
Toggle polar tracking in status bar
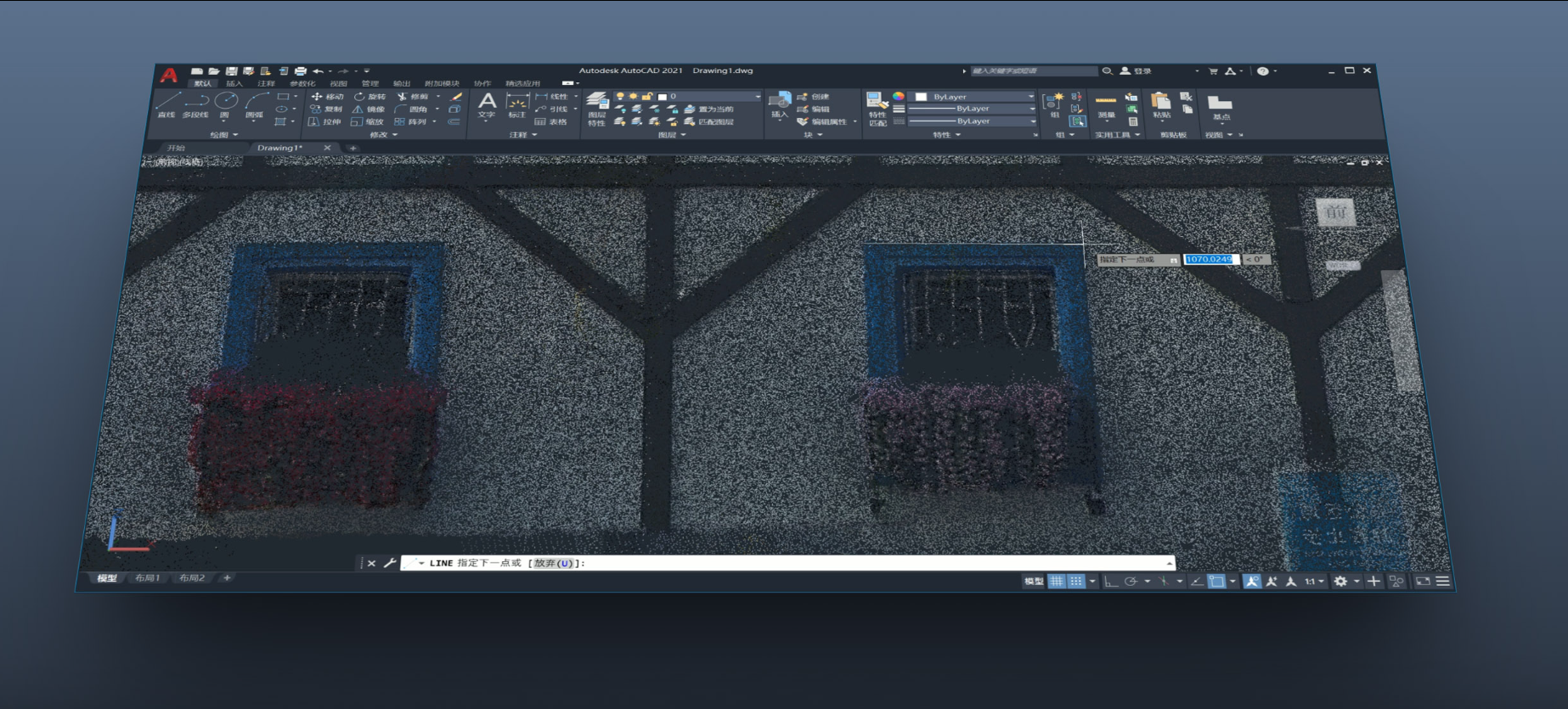click(1131, 582)
